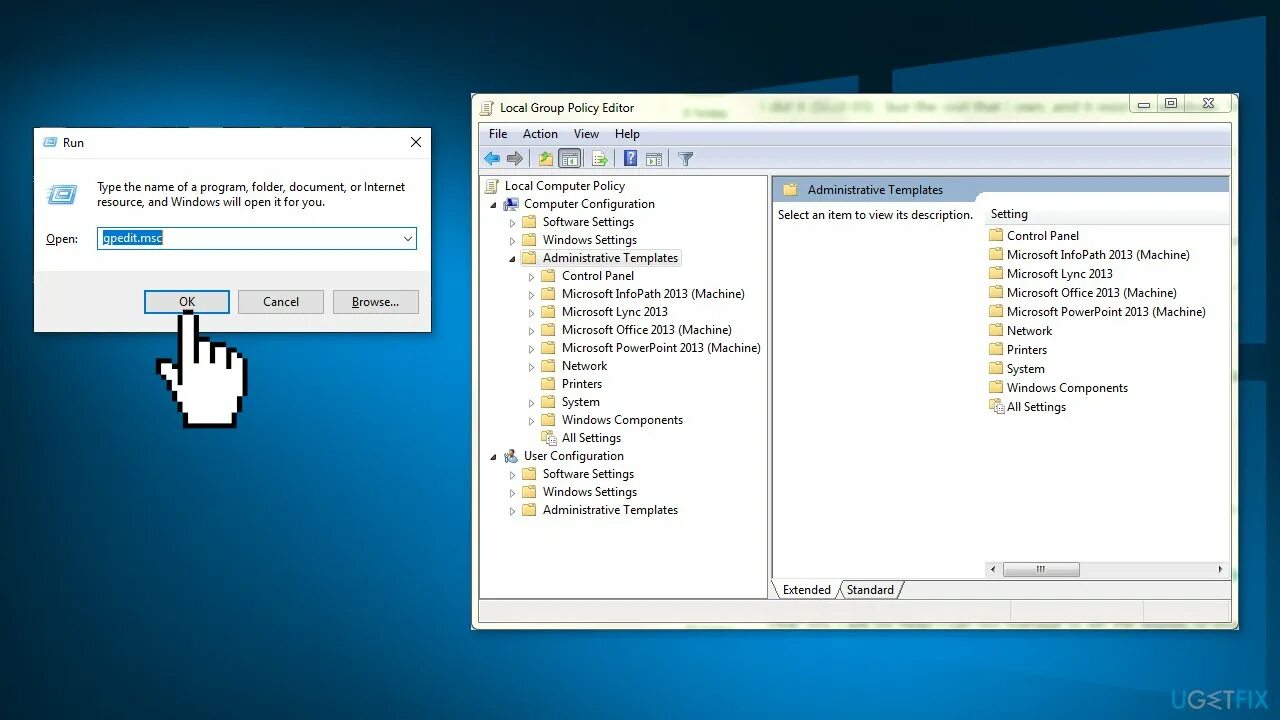Collapse Administrative Templates under Computer Configuration

click(513, 259)
